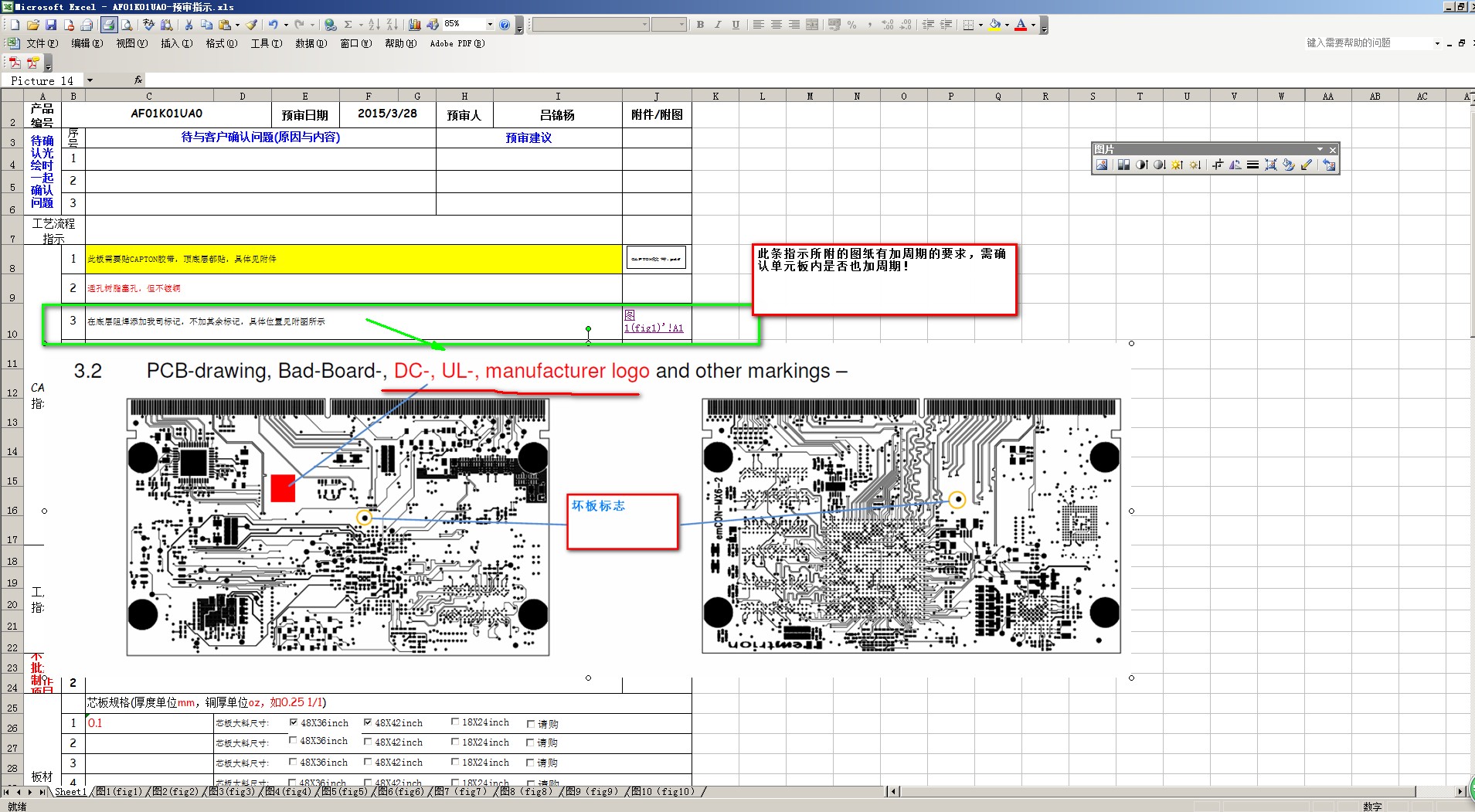Toggle bold formatting
1475x812 pixels.
[x=700, y=25]
